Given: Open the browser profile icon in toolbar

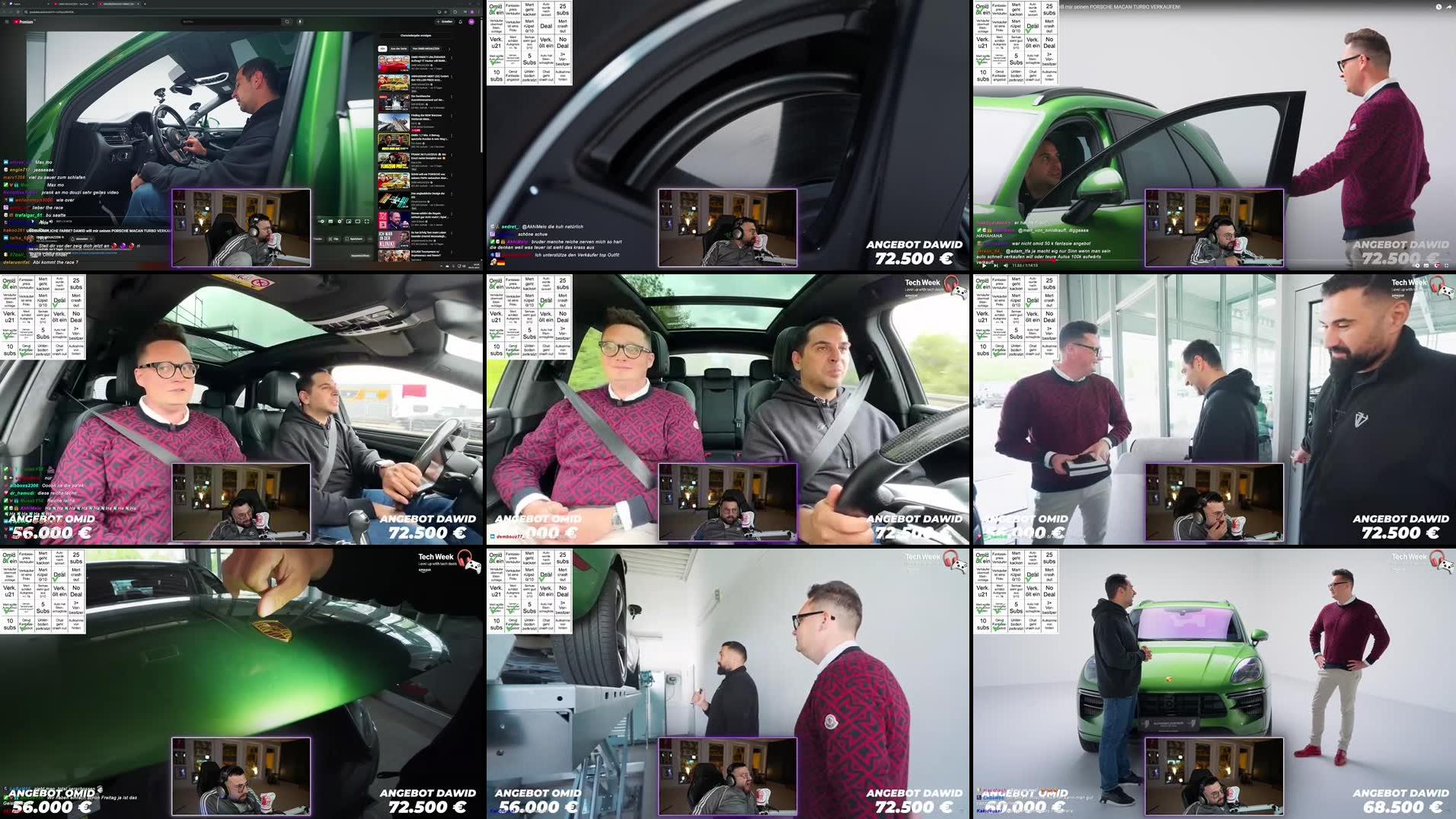Looking at the screenshot, I should (471, 11).
